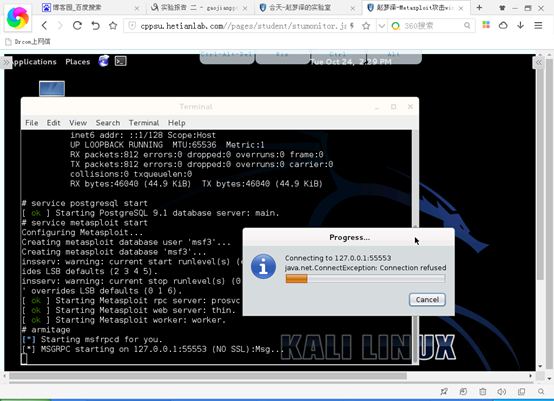Click the armitage command line in the Terminal
The width and height of the screenshot is (554, 401).
coord(46,330)
